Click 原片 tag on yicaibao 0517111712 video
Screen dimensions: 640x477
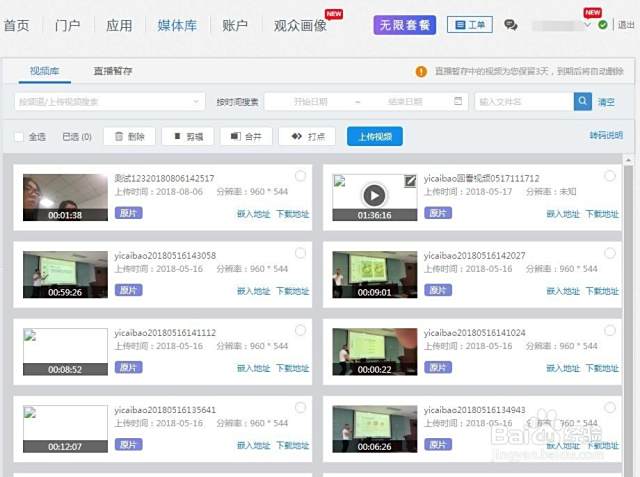point(438,213)
